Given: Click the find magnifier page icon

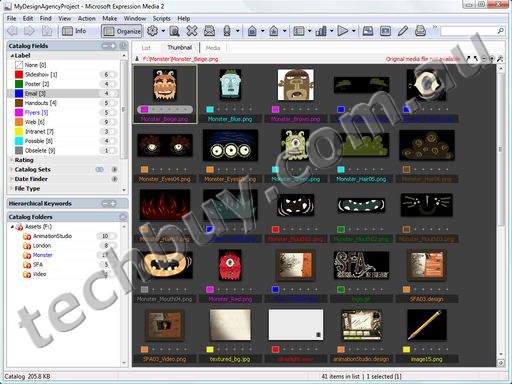Looking at the screenshot, I should [174, 31].
